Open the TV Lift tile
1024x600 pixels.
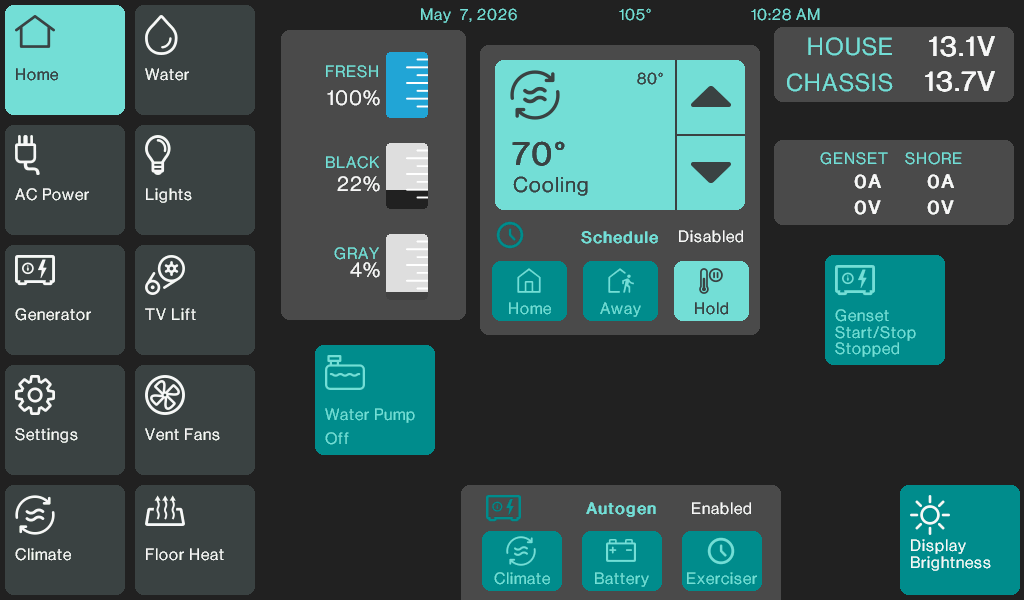tap(195, 300)
